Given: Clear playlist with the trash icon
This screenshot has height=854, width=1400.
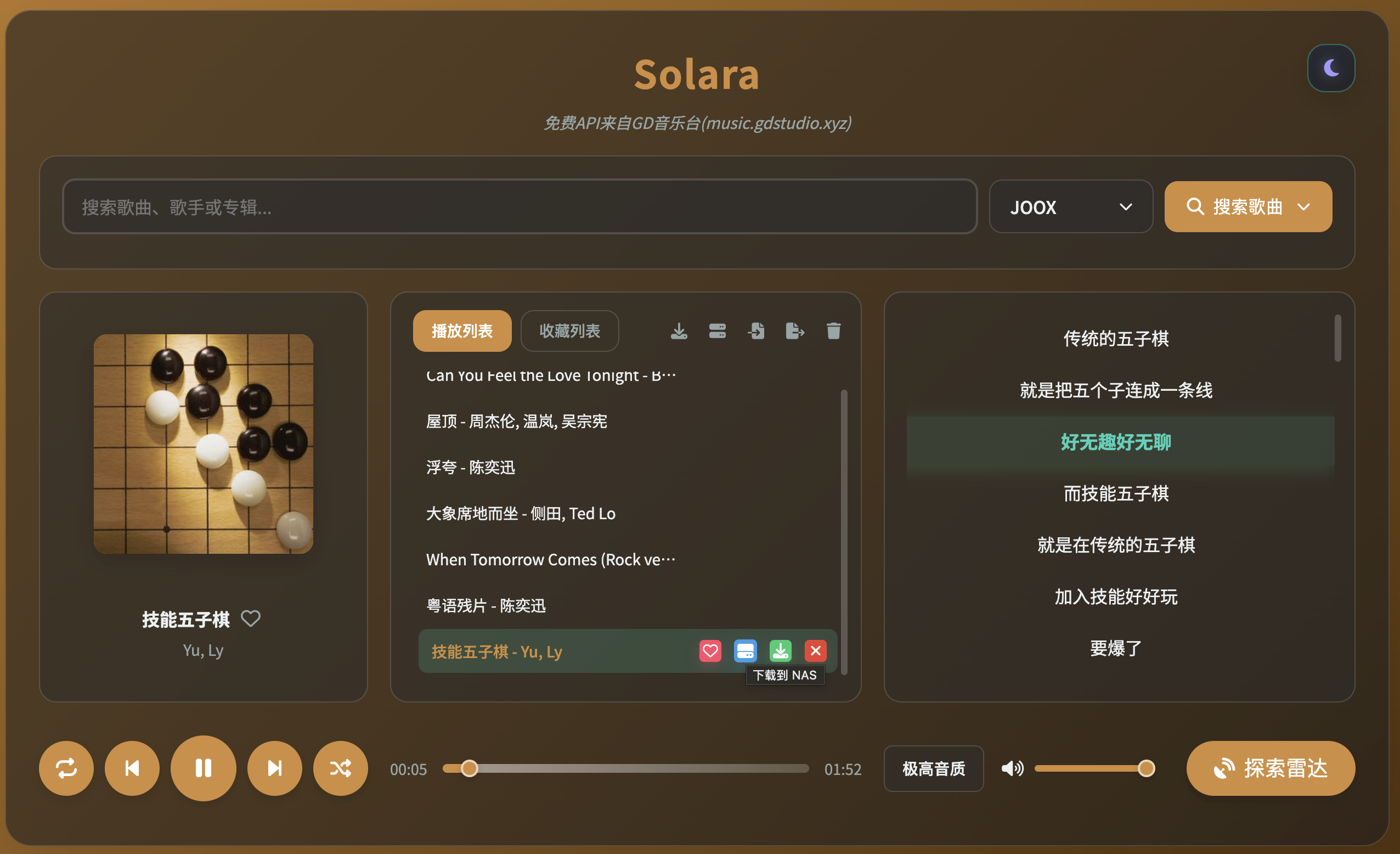Looking at the screenshot, I should [x=833, y=331].
